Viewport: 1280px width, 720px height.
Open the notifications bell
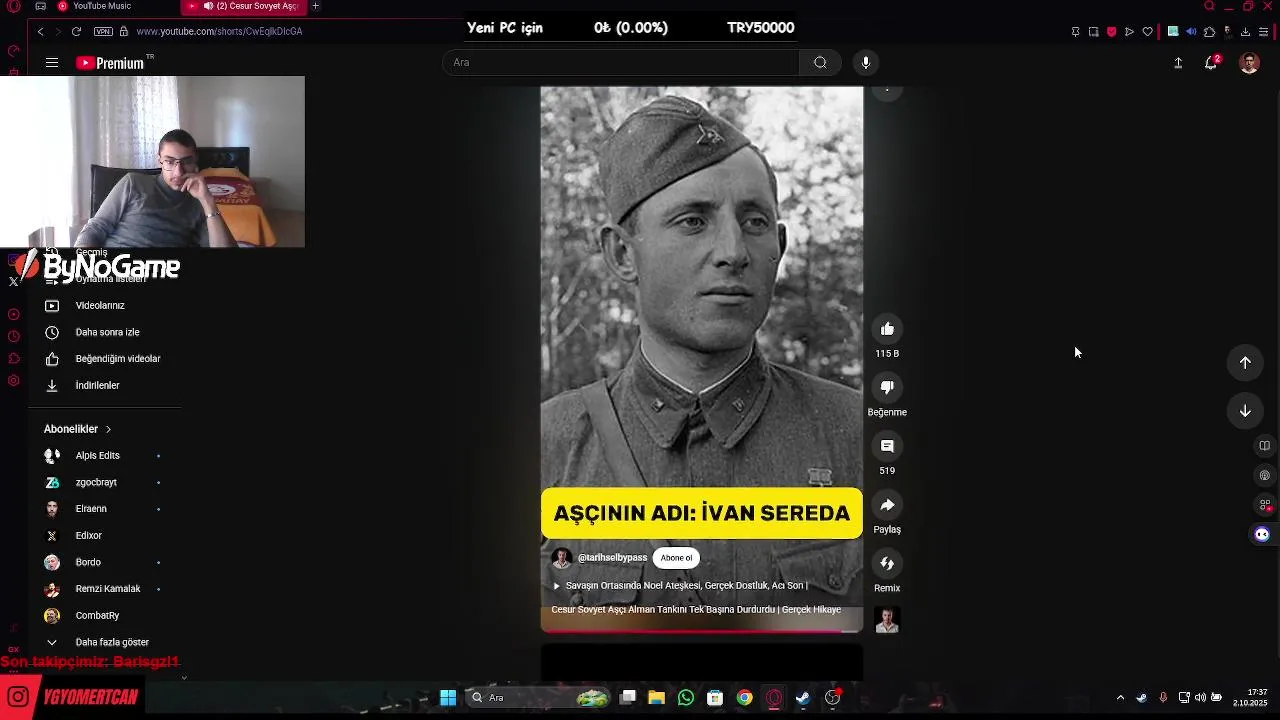(x=1211, y=63)
